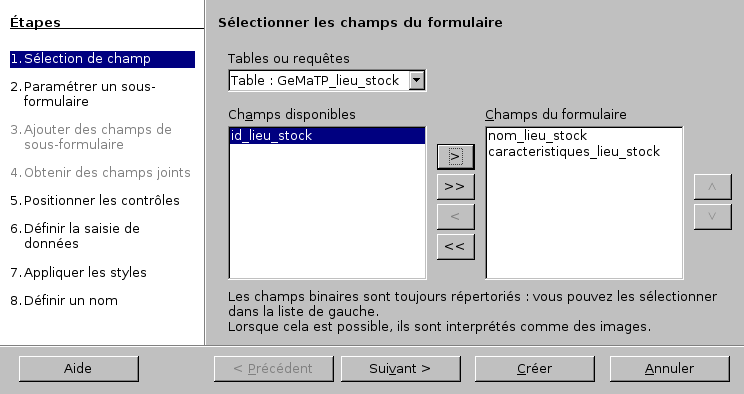This screenshot has width=744, height=394.
Task: Select nom_lieu_stock in Champs du formulaire
Action: (x=537, y=136)
